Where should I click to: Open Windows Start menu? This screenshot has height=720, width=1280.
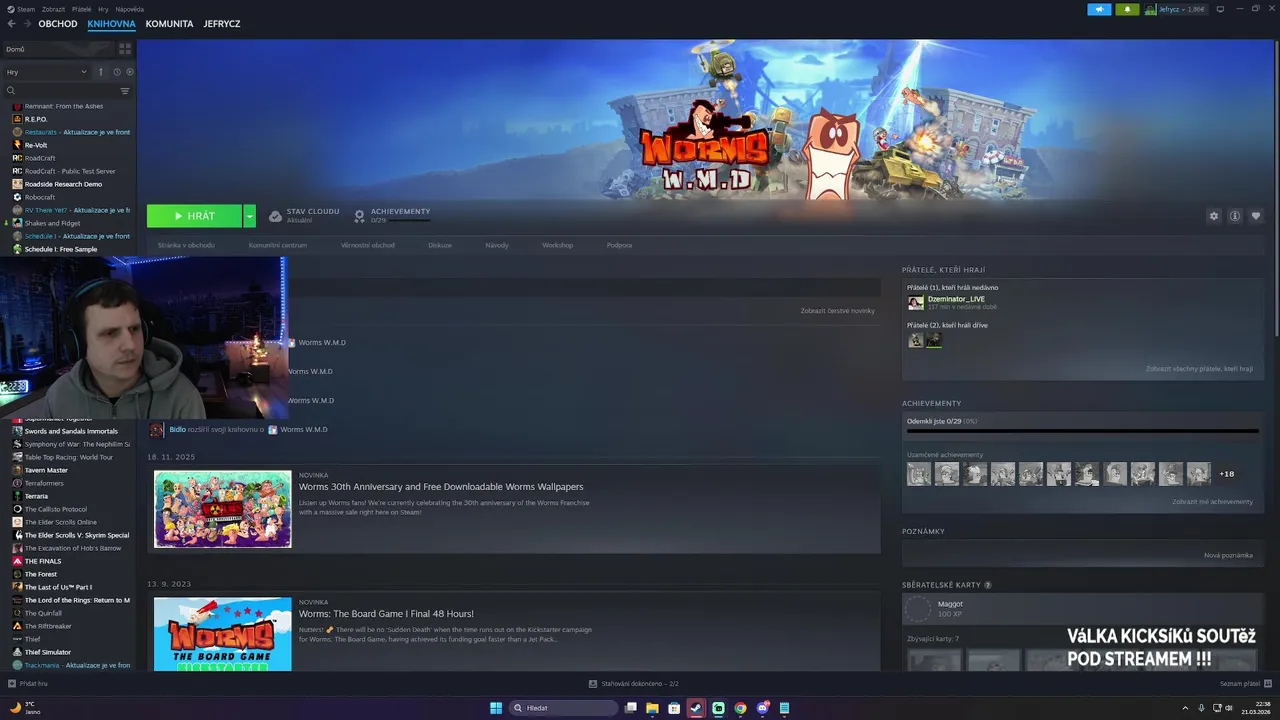pos(496,708)
